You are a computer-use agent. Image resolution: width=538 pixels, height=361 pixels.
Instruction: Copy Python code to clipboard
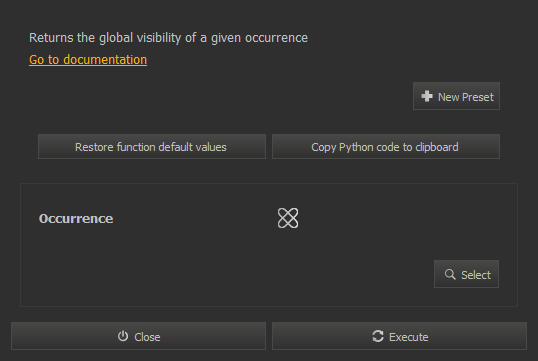[386, 147]
